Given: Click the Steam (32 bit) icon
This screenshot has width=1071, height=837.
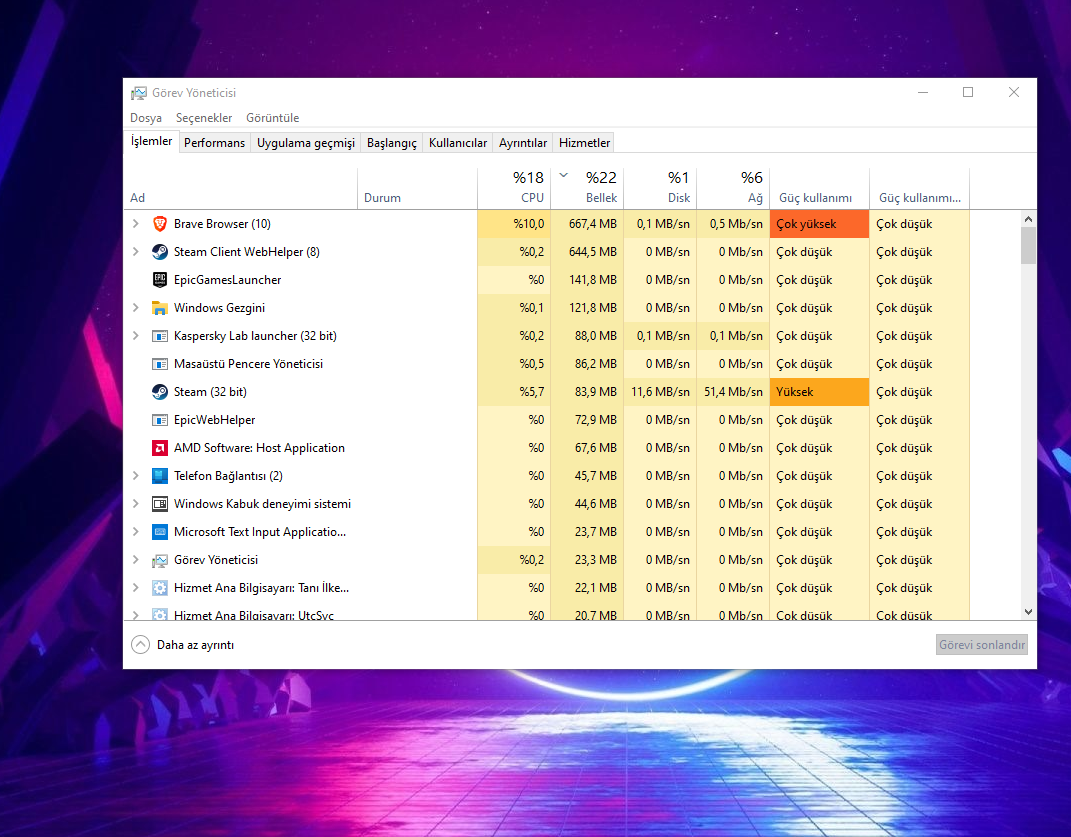Looking at the screenshot, I should coord(160,392).
